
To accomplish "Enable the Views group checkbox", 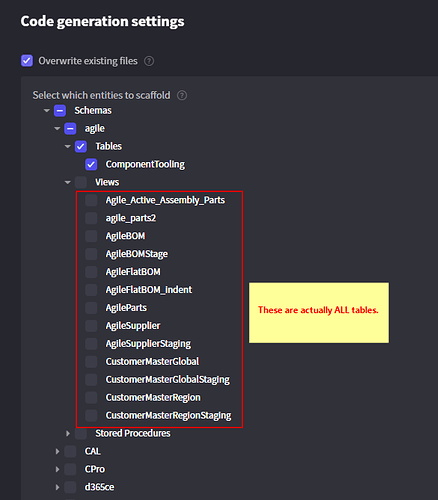I will tap(81, 182).
